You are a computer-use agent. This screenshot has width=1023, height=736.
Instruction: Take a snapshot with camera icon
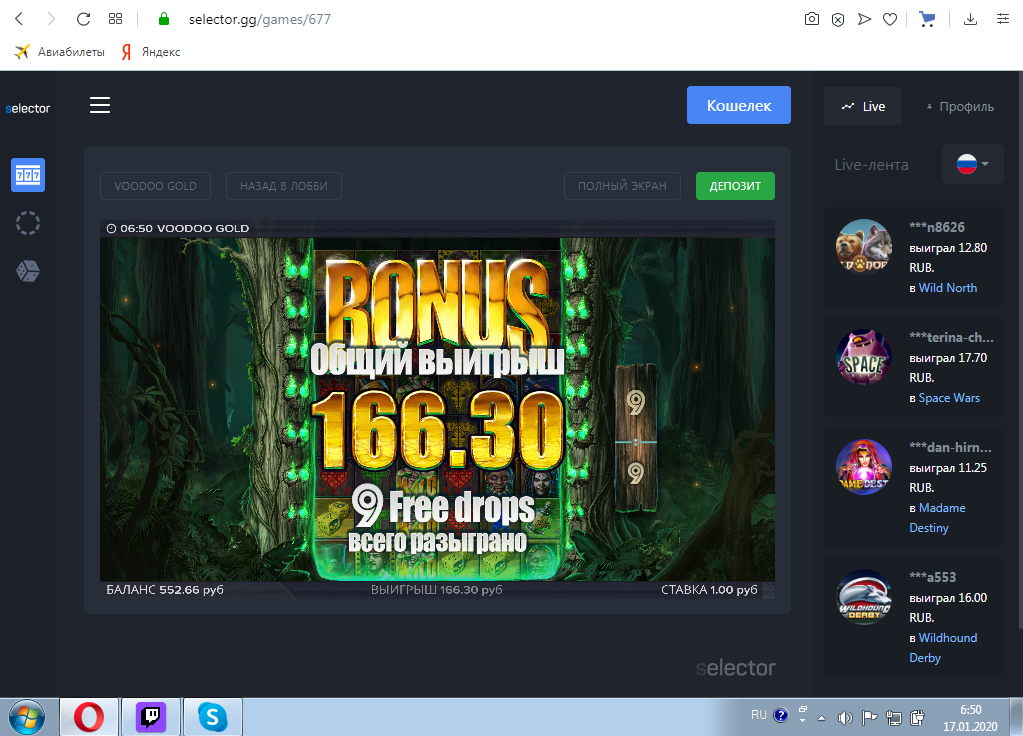coord(812,19)
